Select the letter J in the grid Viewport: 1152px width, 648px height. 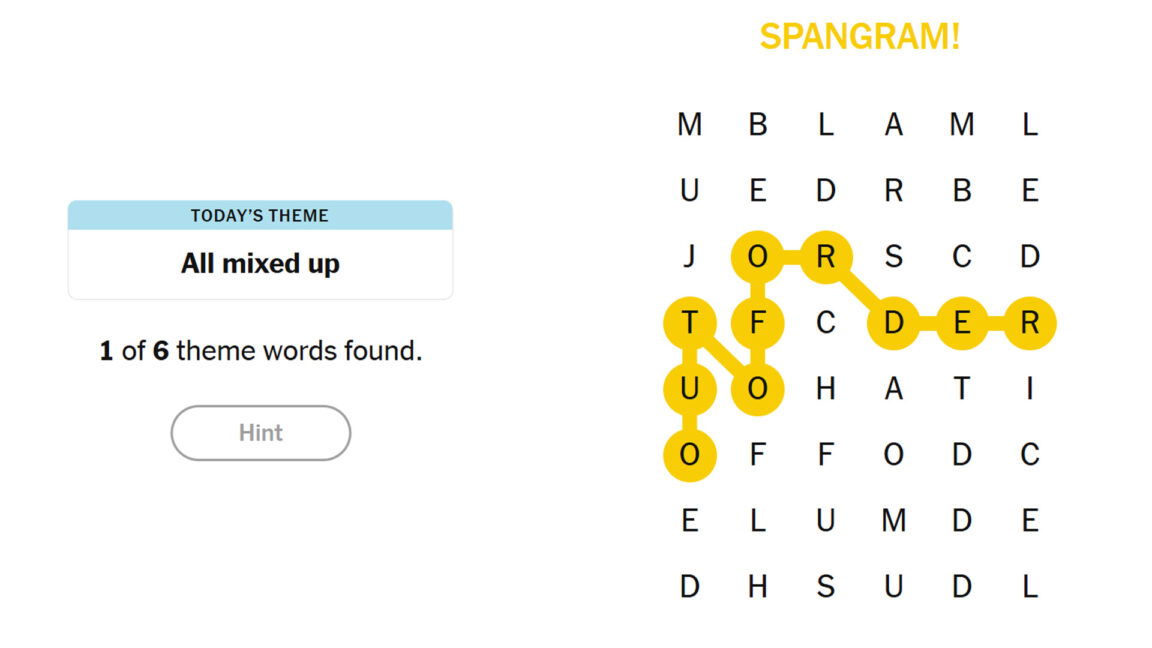coord(689,257)
